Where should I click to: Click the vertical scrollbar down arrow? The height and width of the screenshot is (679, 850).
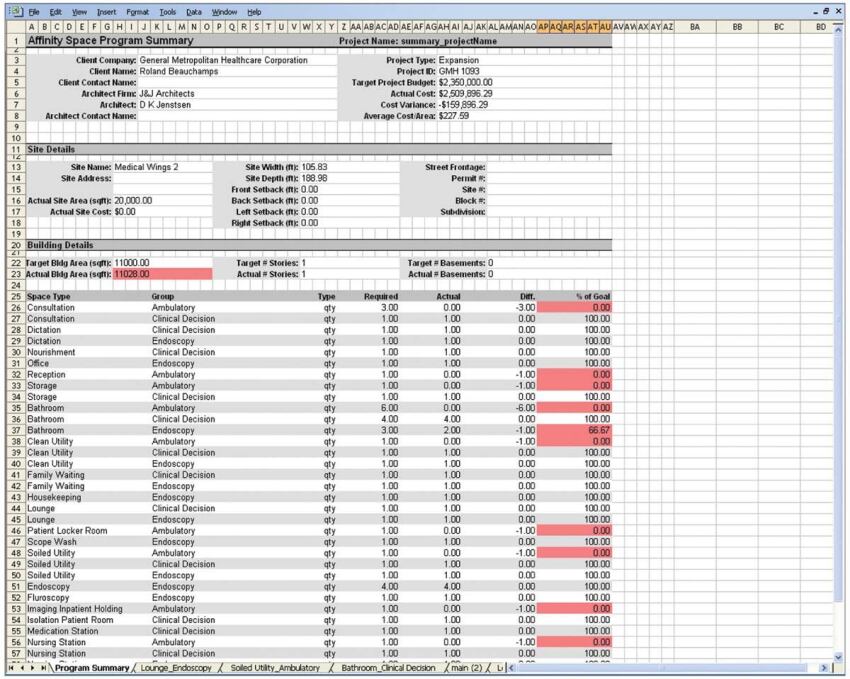[x=839, y=657]
